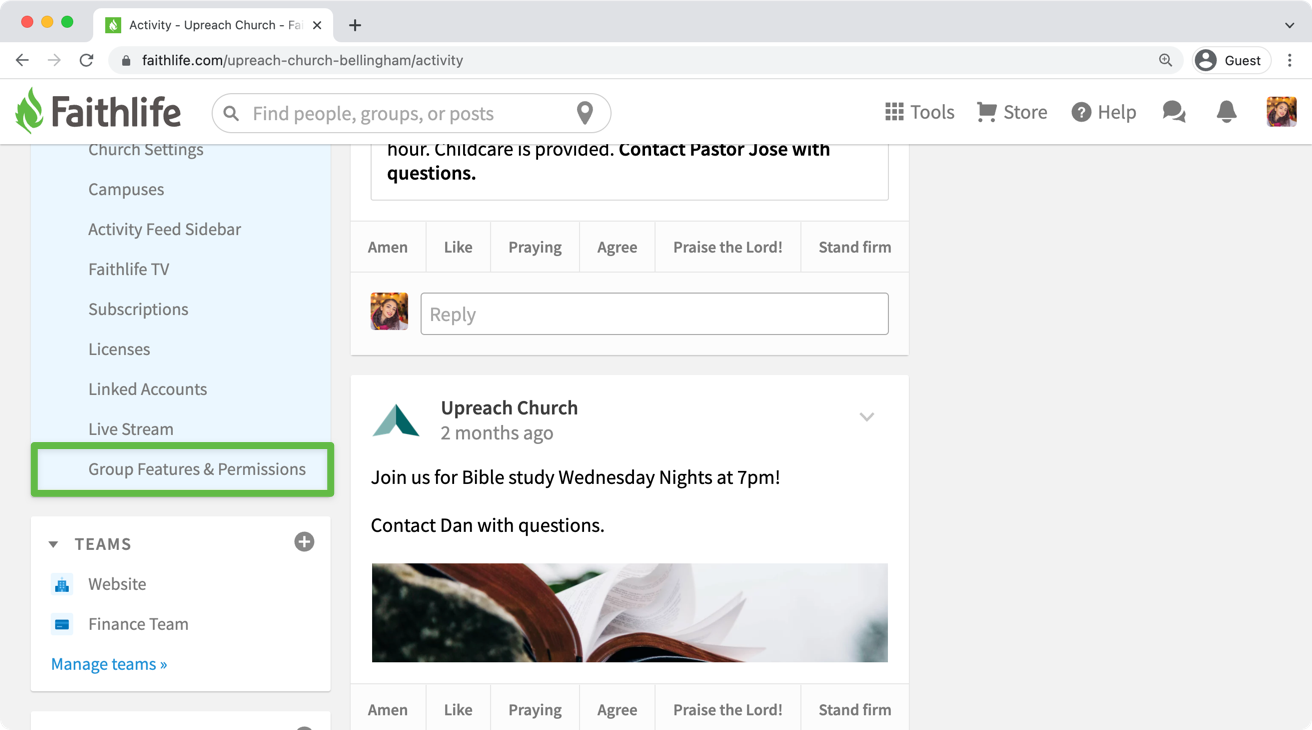The height and width of the screenshot is (730, 1312).
Task: Go back in browser history
Action: 22,60
